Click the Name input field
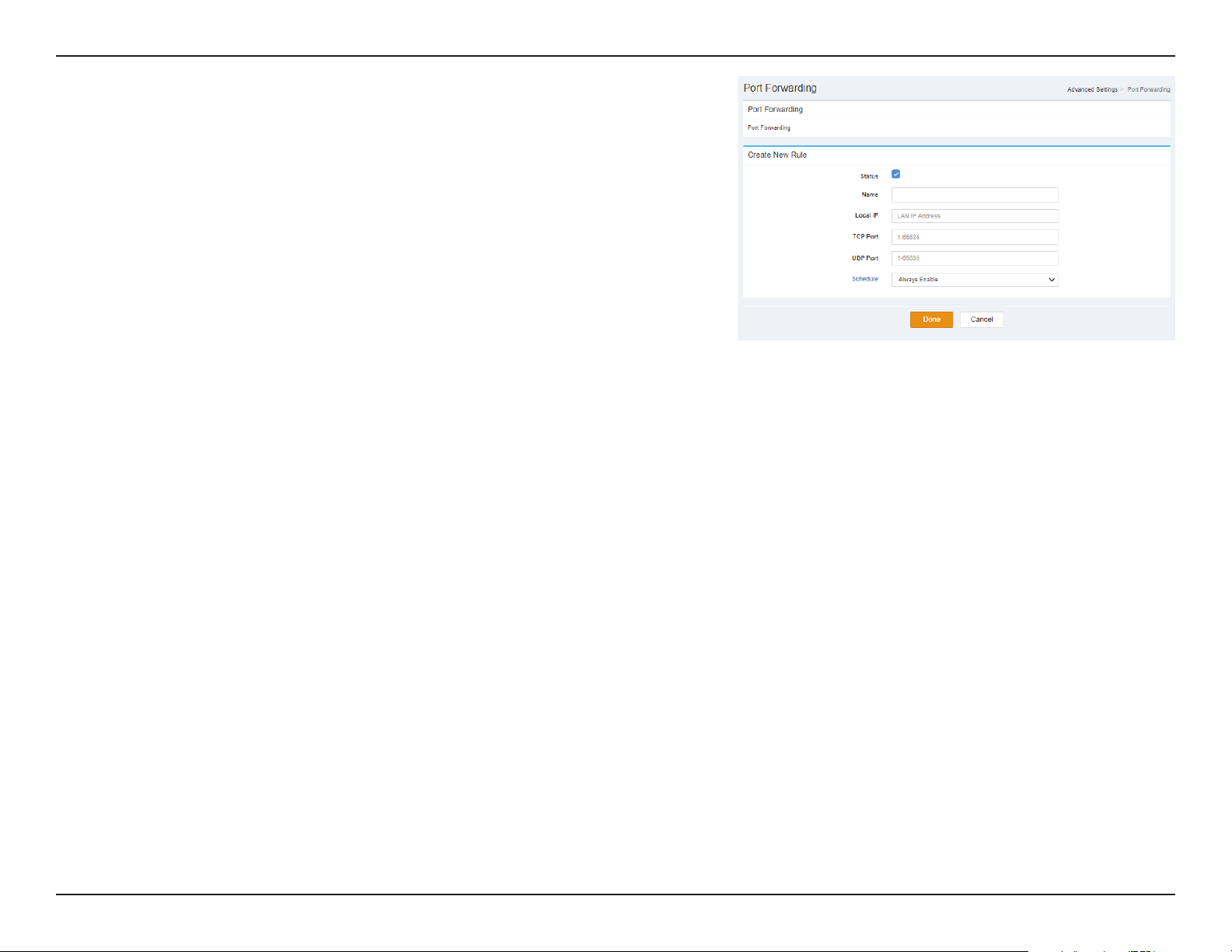Screen dimensions: 1232x952 click(975, 195)
